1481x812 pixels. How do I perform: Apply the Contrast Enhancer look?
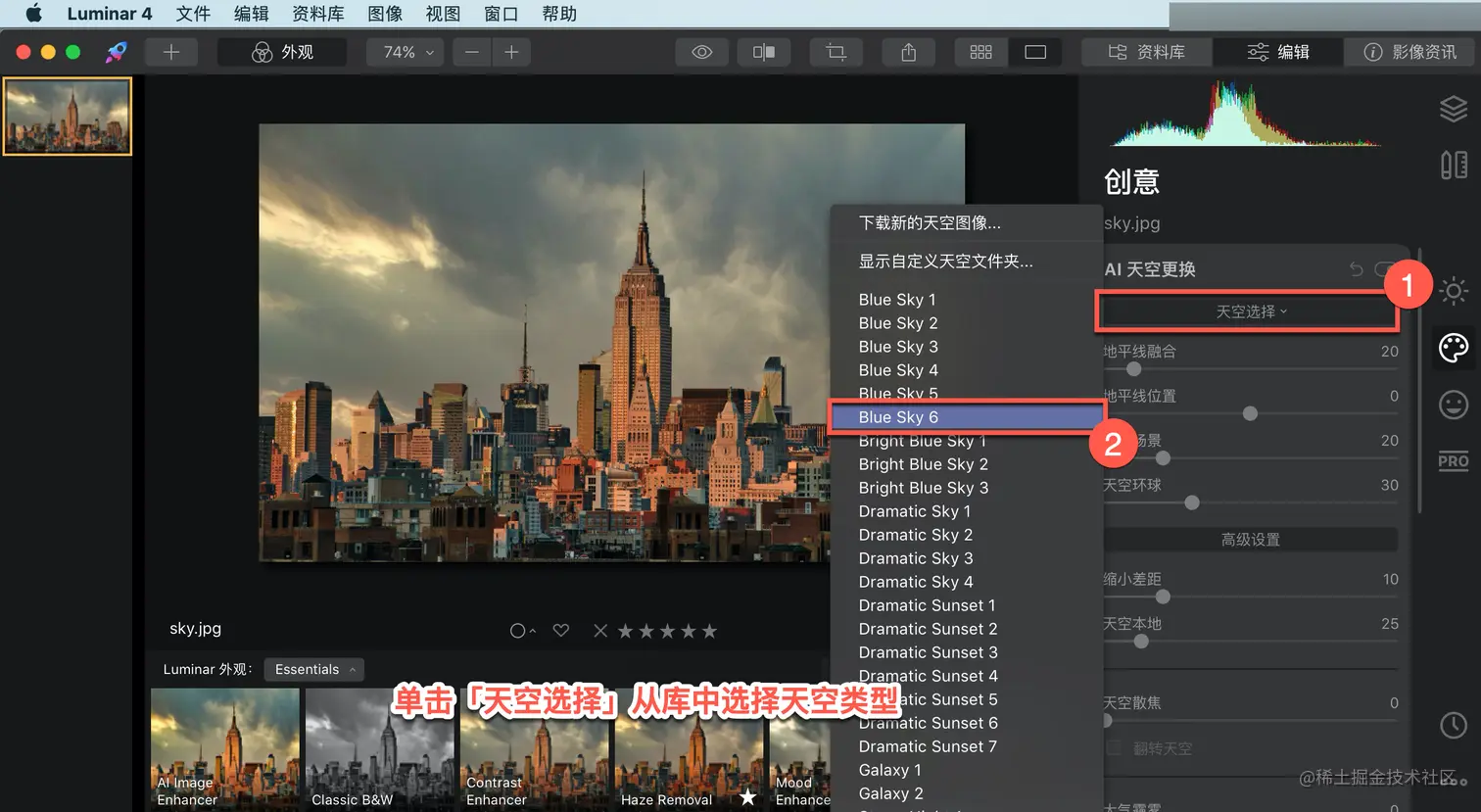click(x=535, y=749)
